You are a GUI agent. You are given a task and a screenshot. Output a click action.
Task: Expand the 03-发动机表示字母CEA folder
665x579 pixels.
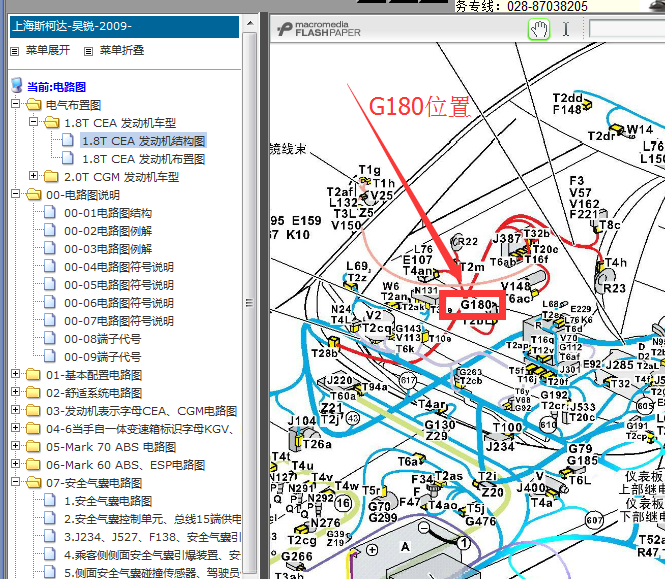tap(16, 410)
